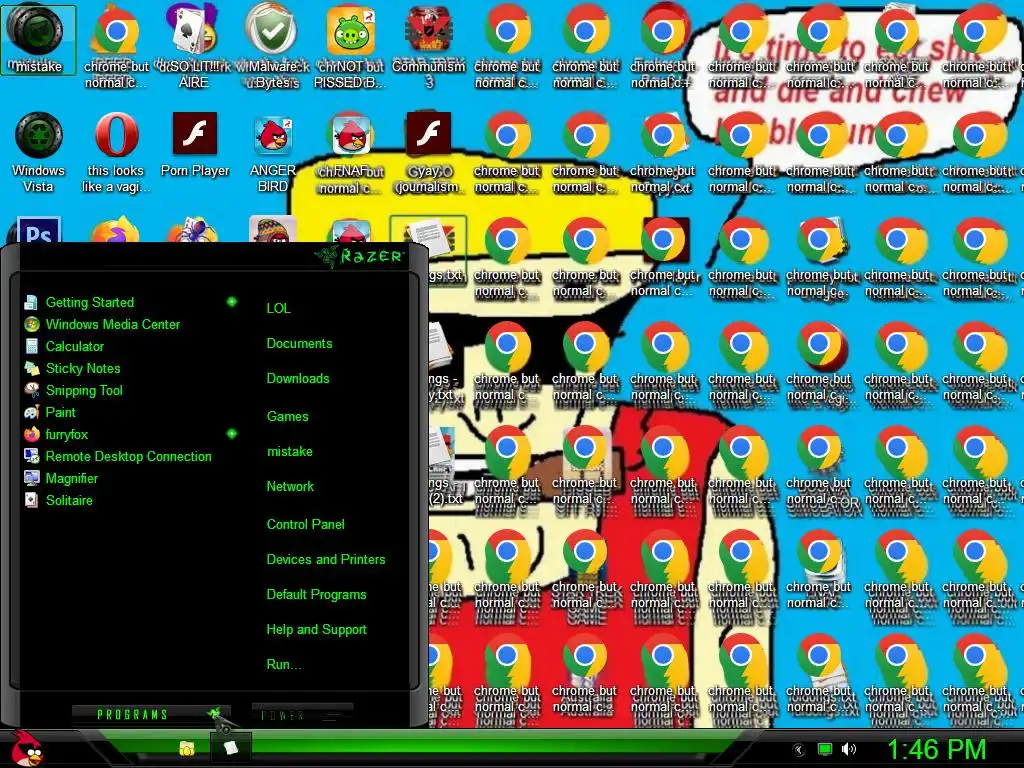Open the Photoshop Ps desktop icon
Viewport: 1024px width, 768px height.
coord(38,230)
